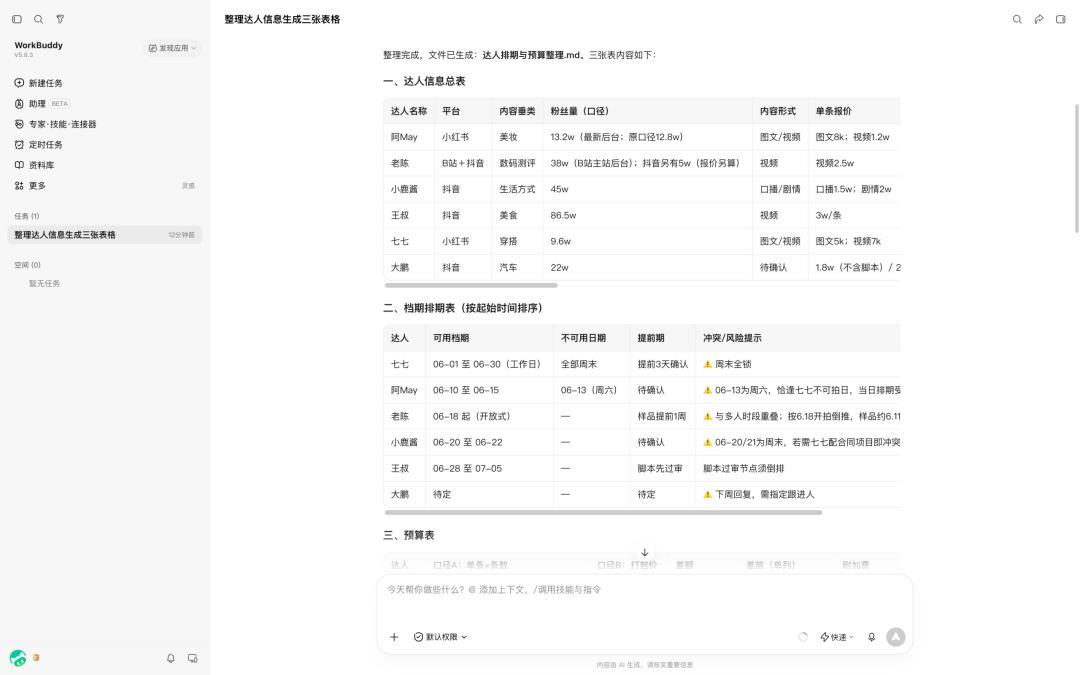
Task: Click the 空间 (0) section header
Action: point(28,265)
